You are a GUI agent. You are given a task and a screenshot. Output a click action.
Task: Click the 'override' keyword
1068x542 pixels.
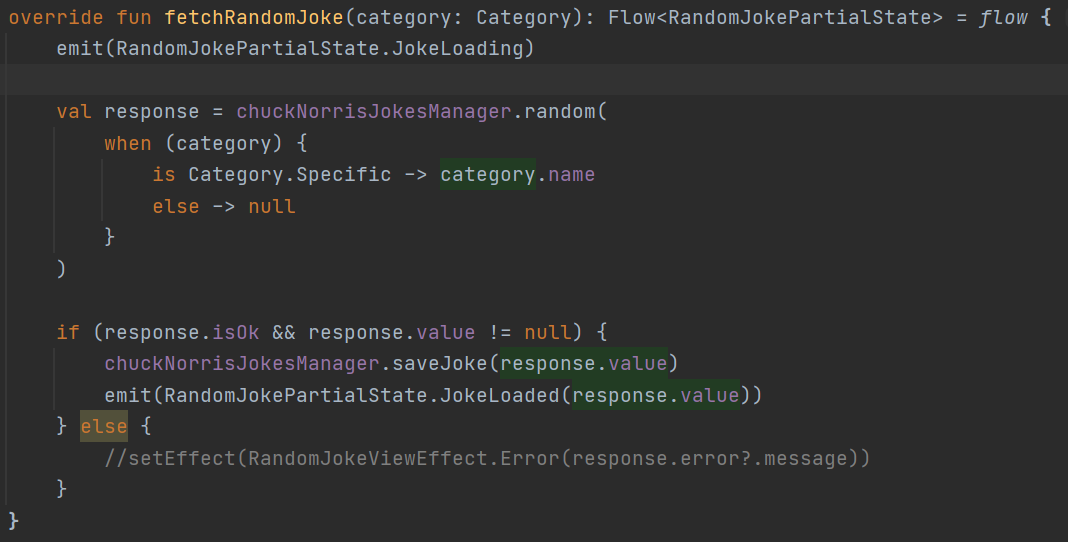click(x=56, y=18)
